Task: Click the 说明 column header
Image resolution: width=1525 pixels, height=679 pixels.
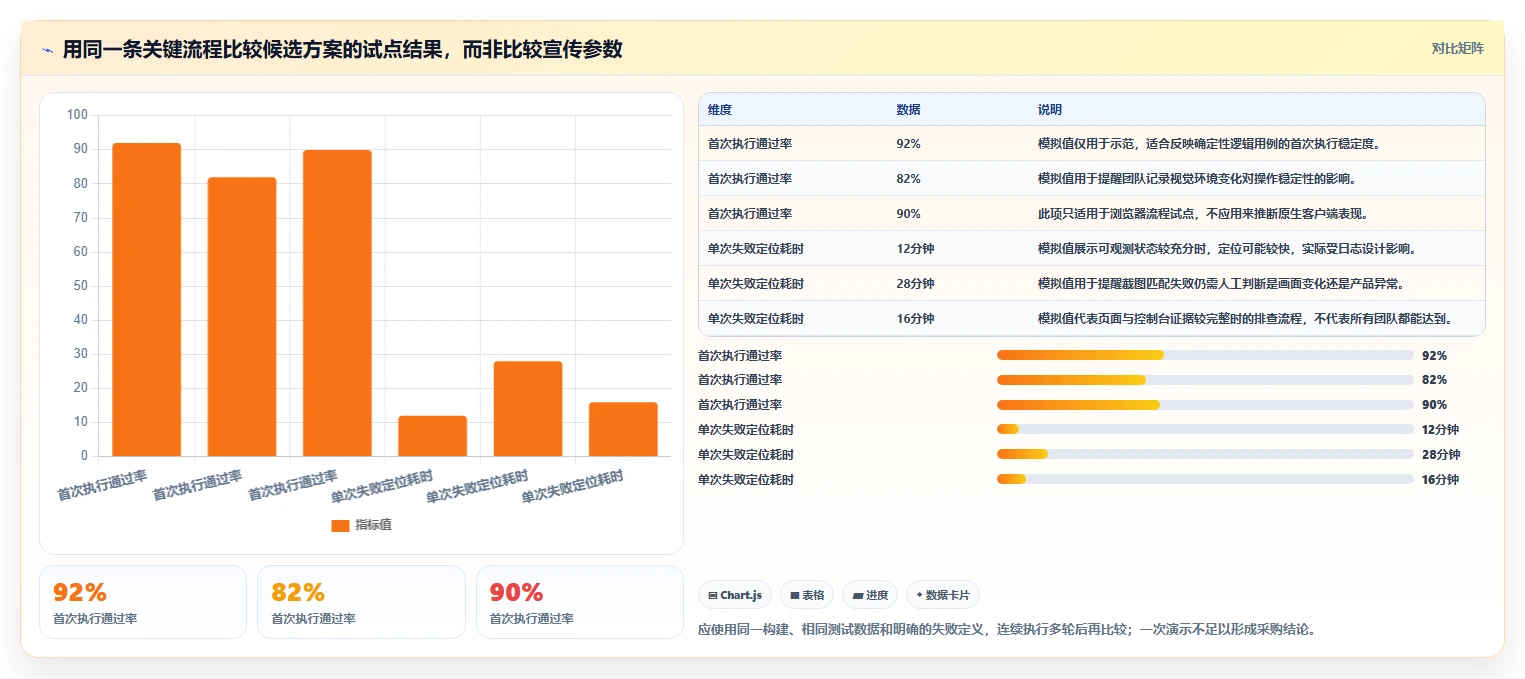Action: pyautogui.click(x=1050, y=110)
